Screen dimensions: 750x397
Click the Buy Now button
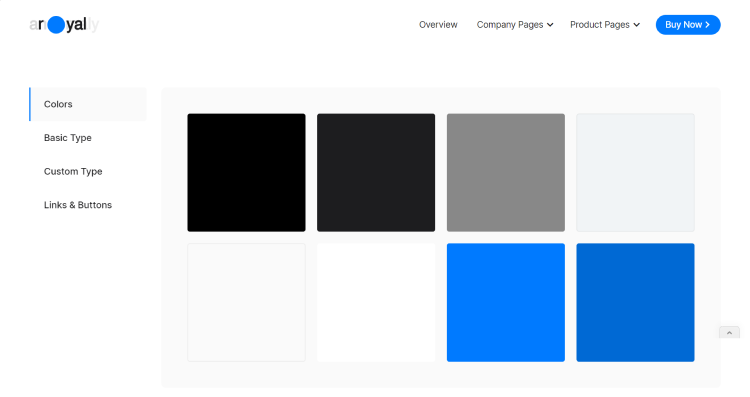(x=688, y=25)
